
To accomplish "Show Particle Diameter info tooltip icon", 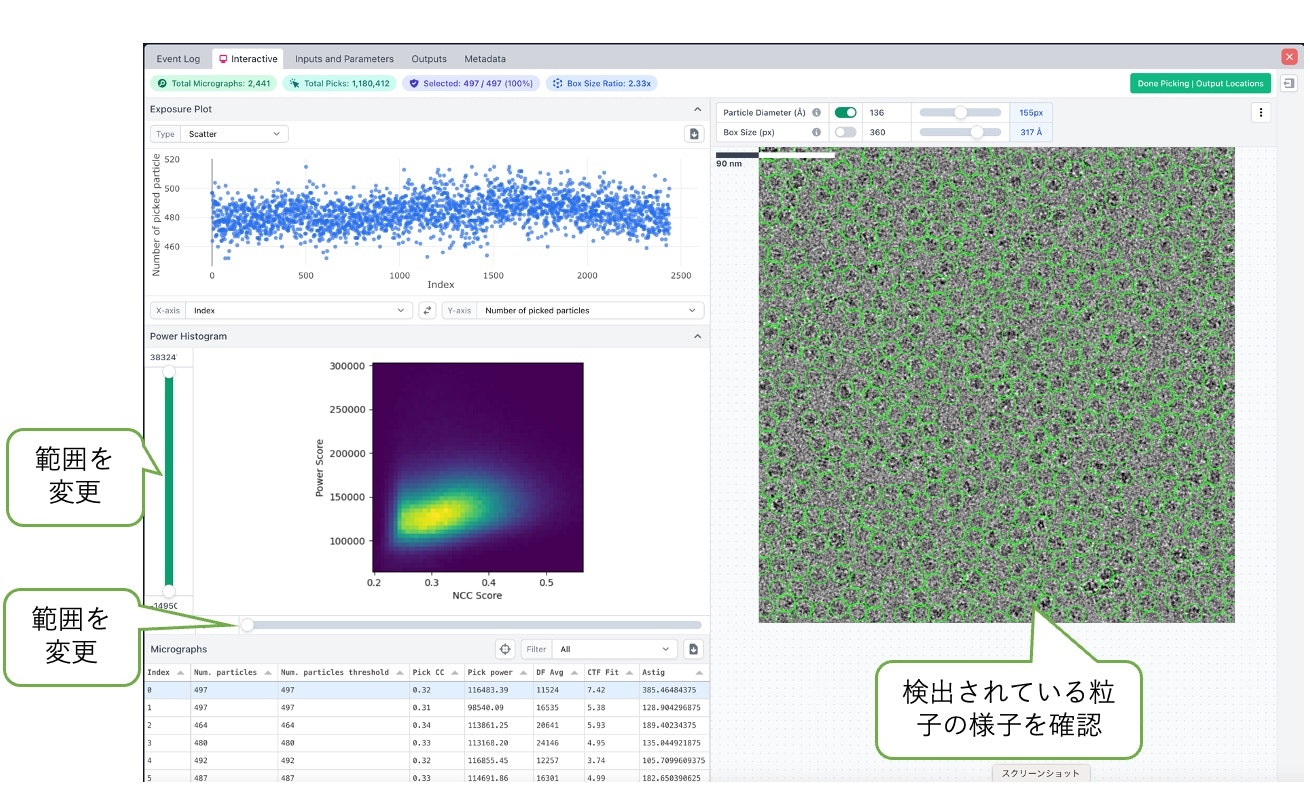I will pos(816,113).
